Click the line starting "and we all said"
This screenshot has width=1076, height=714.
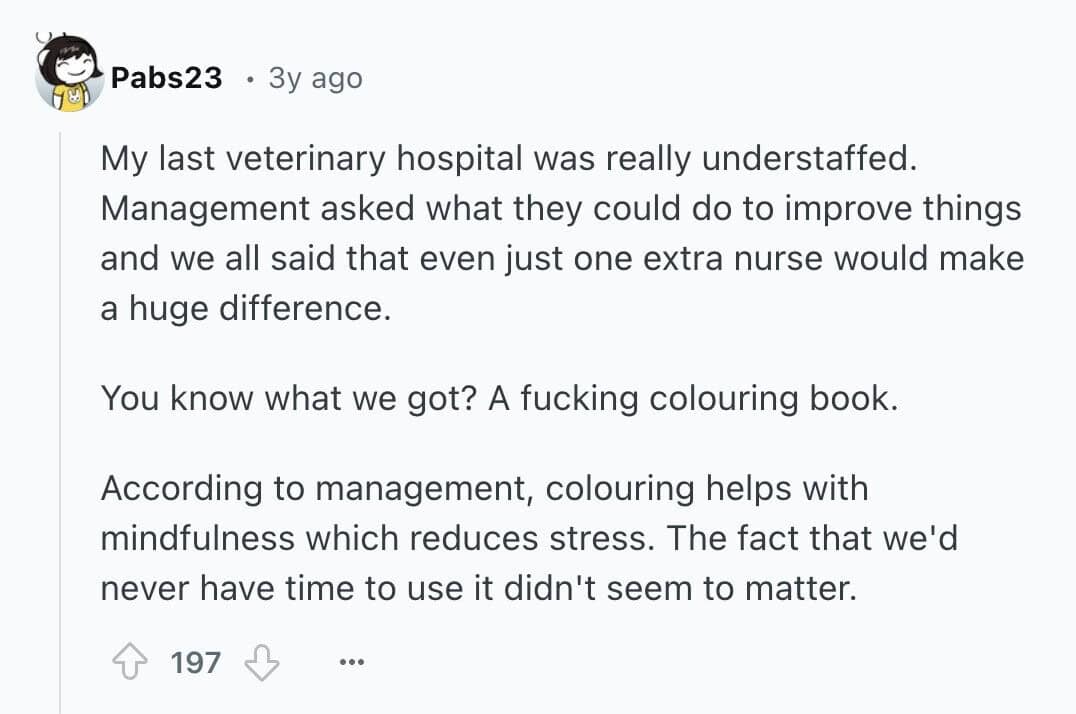pos(561,259)
